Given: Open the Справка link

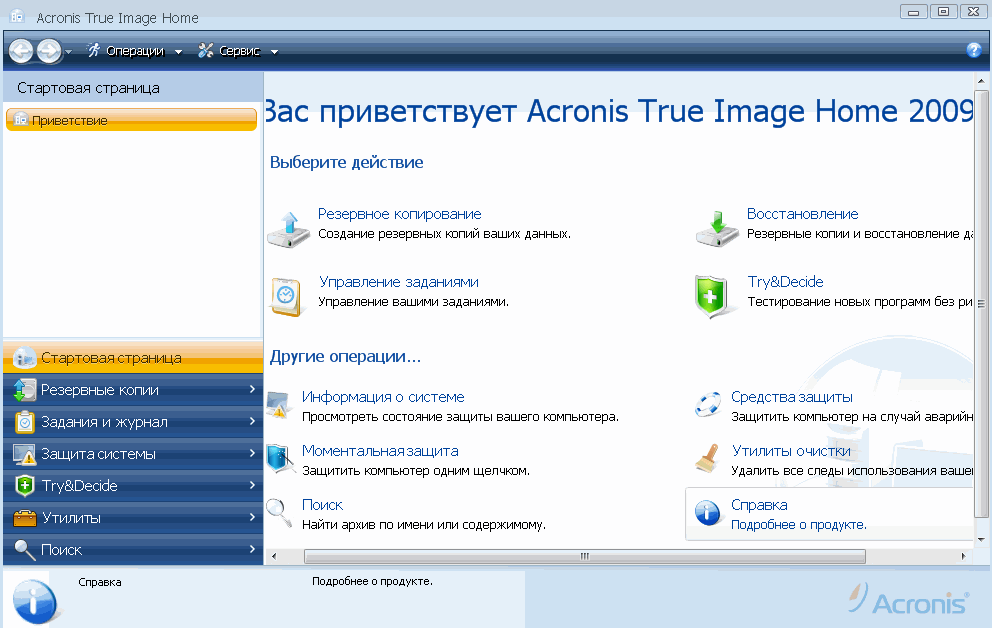Looking at the screenshot, I should point(759,505).
